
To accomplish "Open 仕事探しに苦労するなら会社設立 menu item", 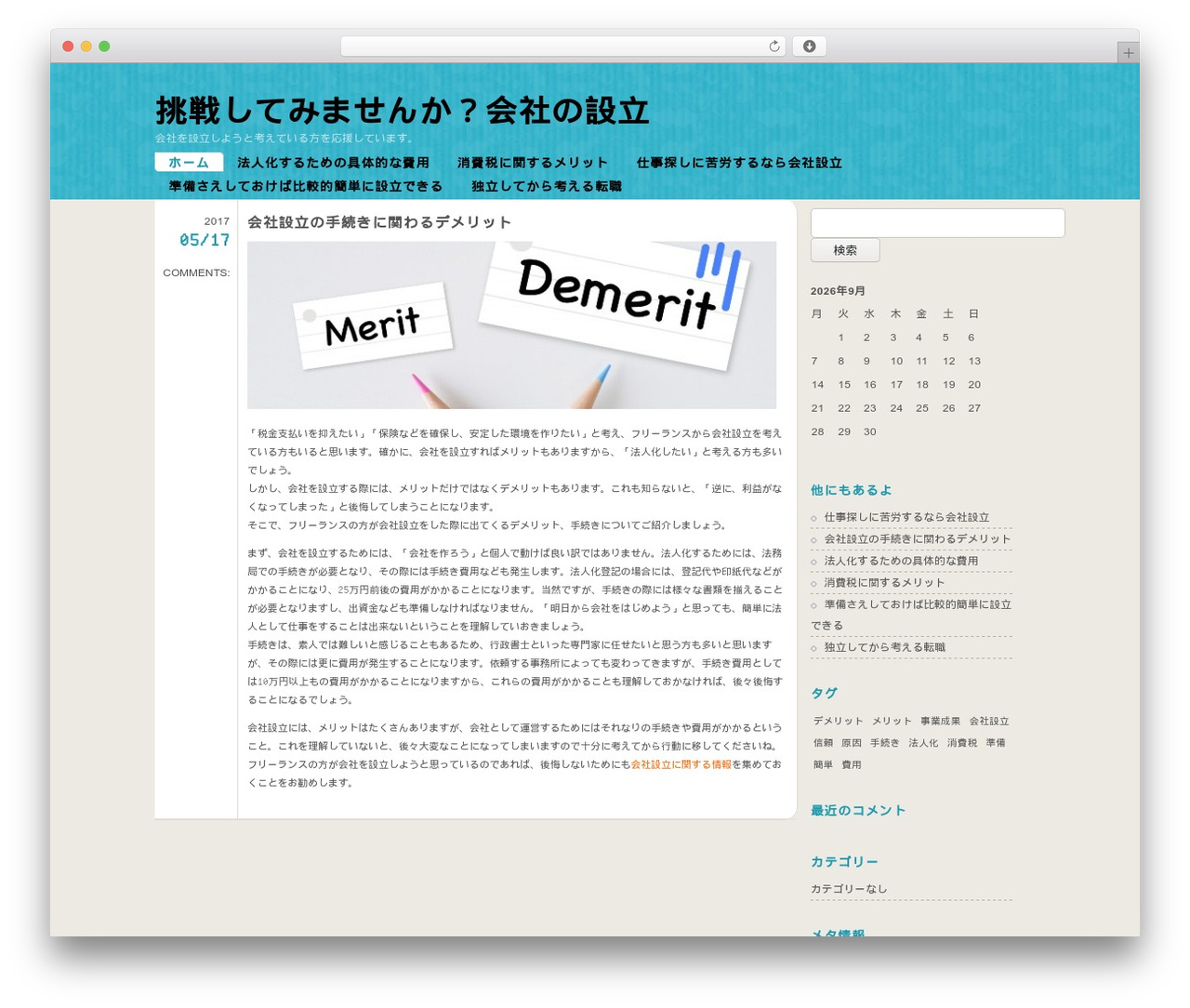I will (x=739, y=163).
